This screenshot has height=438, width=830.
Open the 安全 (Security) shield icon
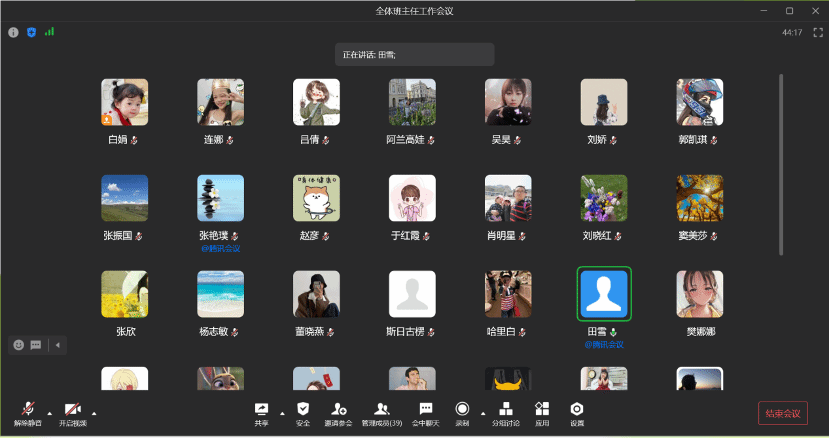tap(303, 411)
